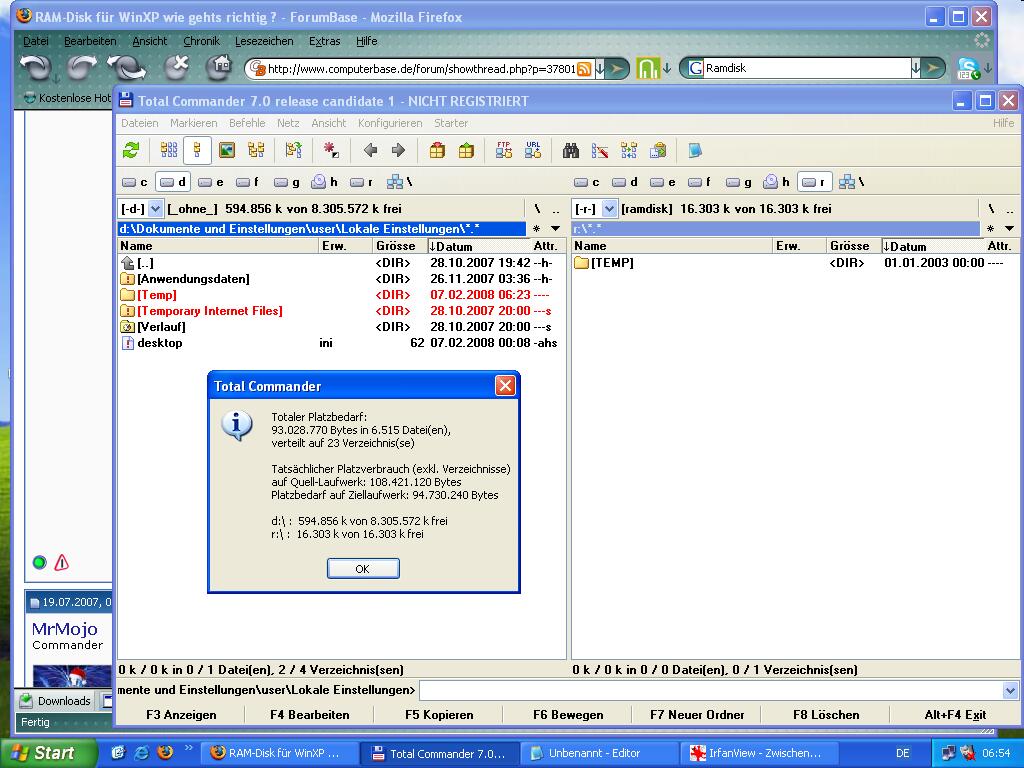Enable thumbnail view icon in toolbar
The width and height of the screenshot is (1024, 768).
227,151
